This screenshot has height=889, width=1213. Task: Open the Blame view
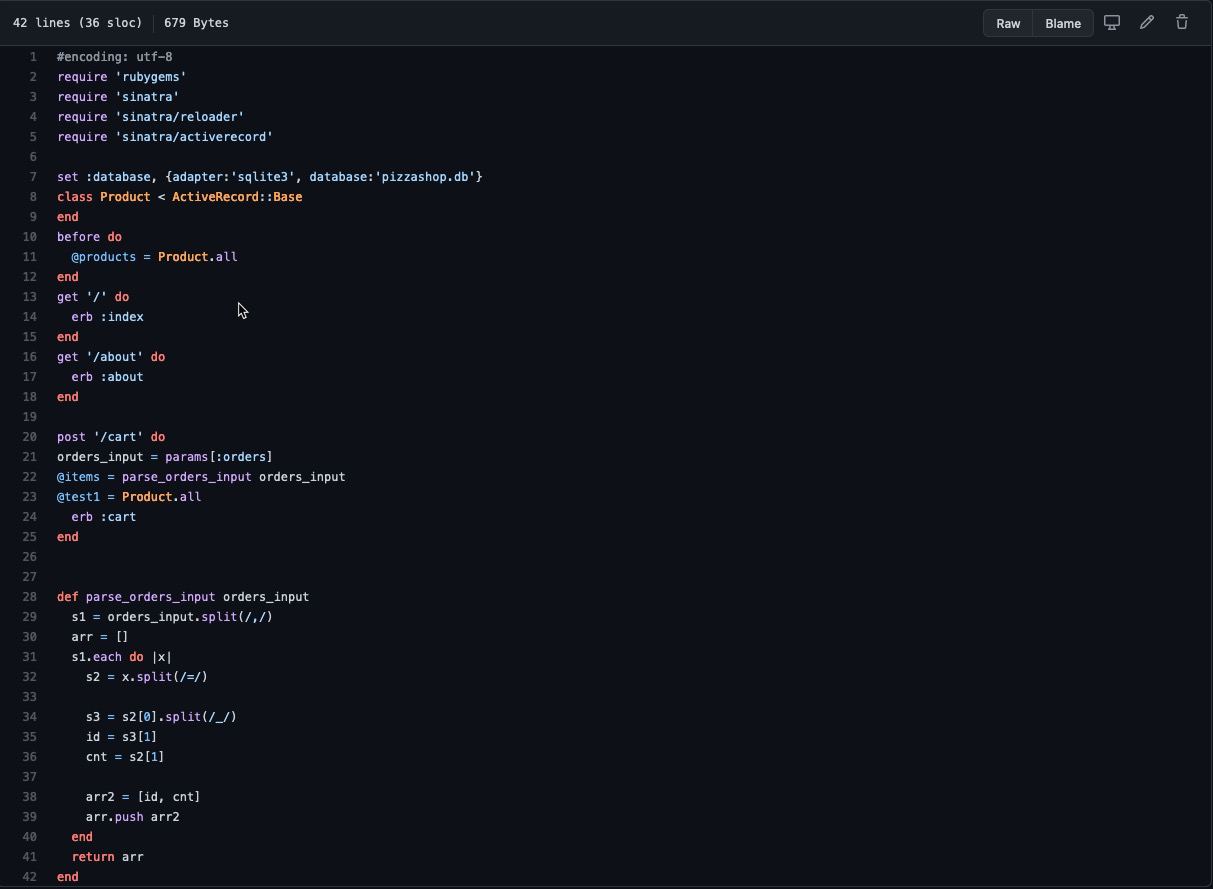(1063, 23)
